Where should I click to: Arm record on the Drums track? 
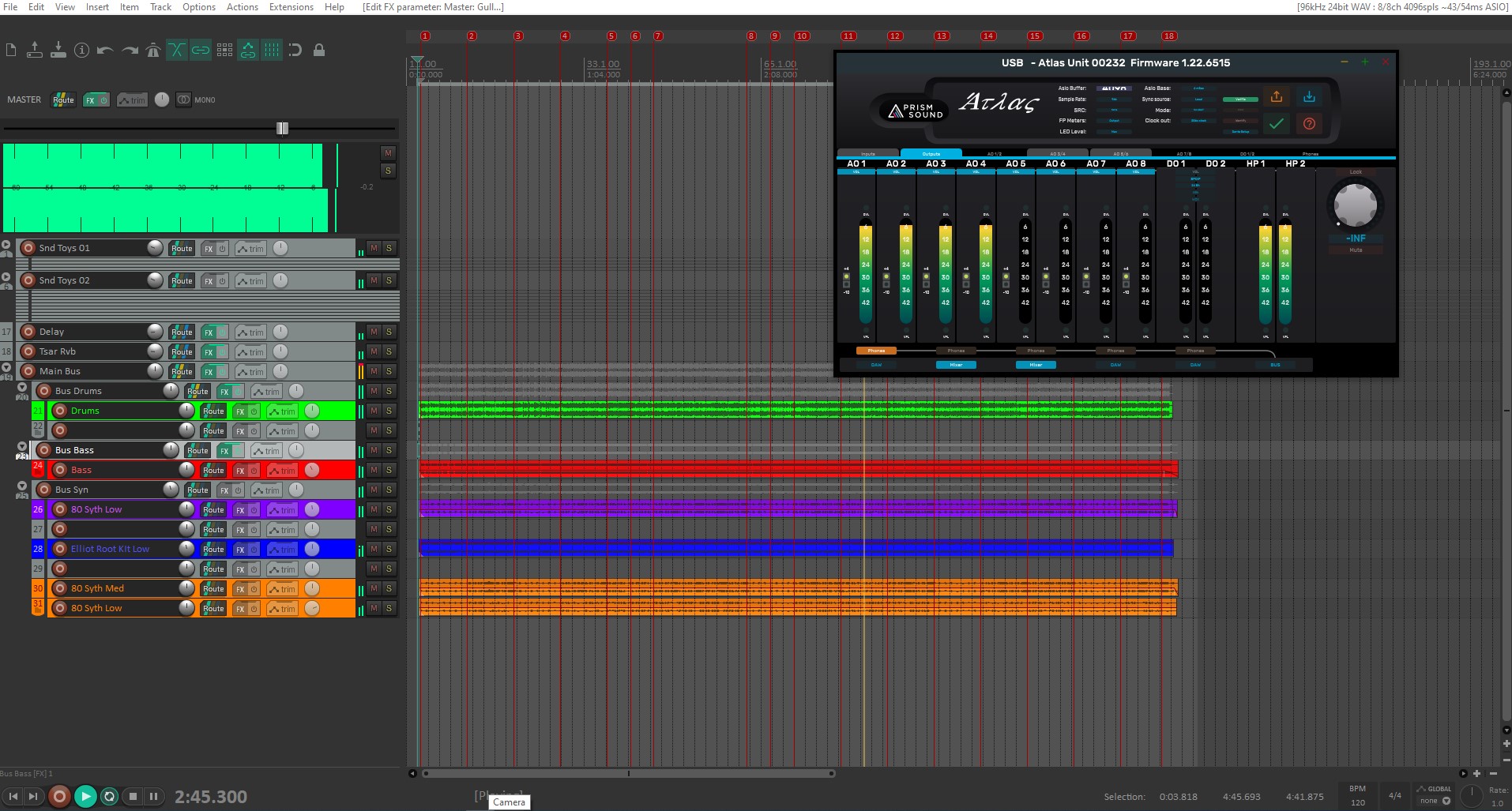click(60, 411)
